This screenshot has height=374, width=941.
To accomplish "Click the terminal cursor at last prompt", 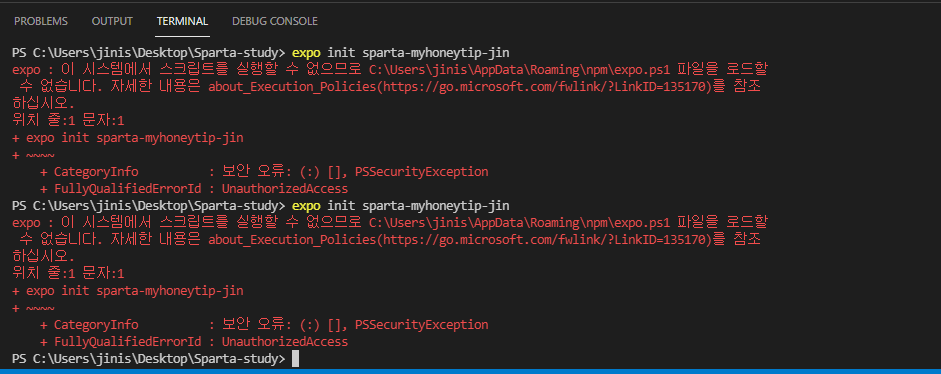I will (x=295, y=359).
